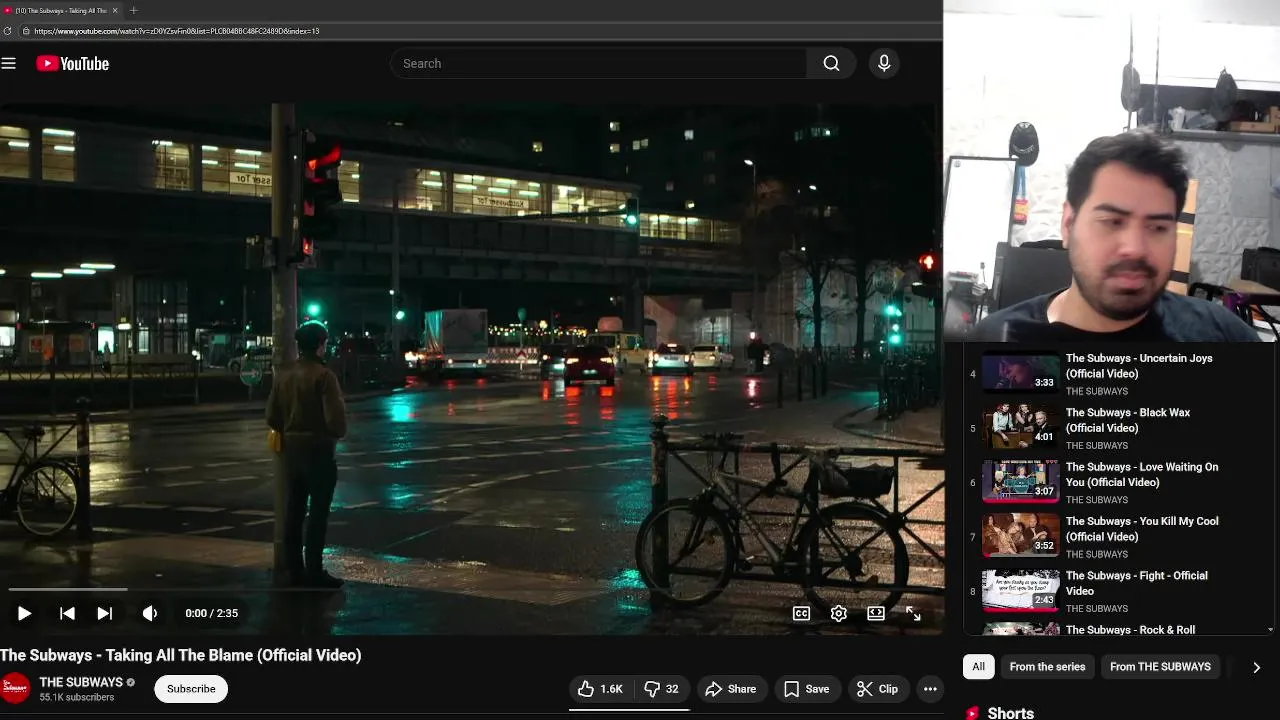Show more filter chips with right chevron
The image size is (1280, 720).
pos(1256,667)
